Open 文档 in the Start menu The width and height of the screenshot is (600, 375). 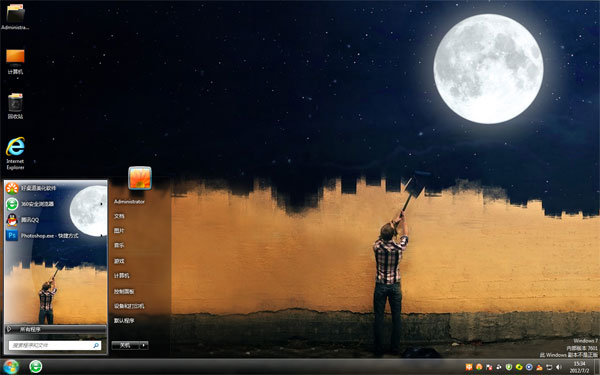coord(119,216)
